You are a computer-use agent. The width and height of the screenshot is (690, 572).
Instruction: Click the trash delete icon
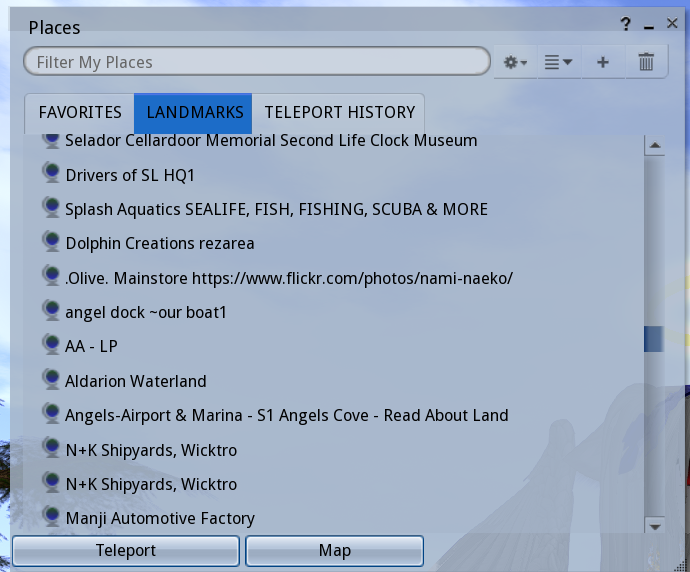pyautogui.click(x=646, y=62)
